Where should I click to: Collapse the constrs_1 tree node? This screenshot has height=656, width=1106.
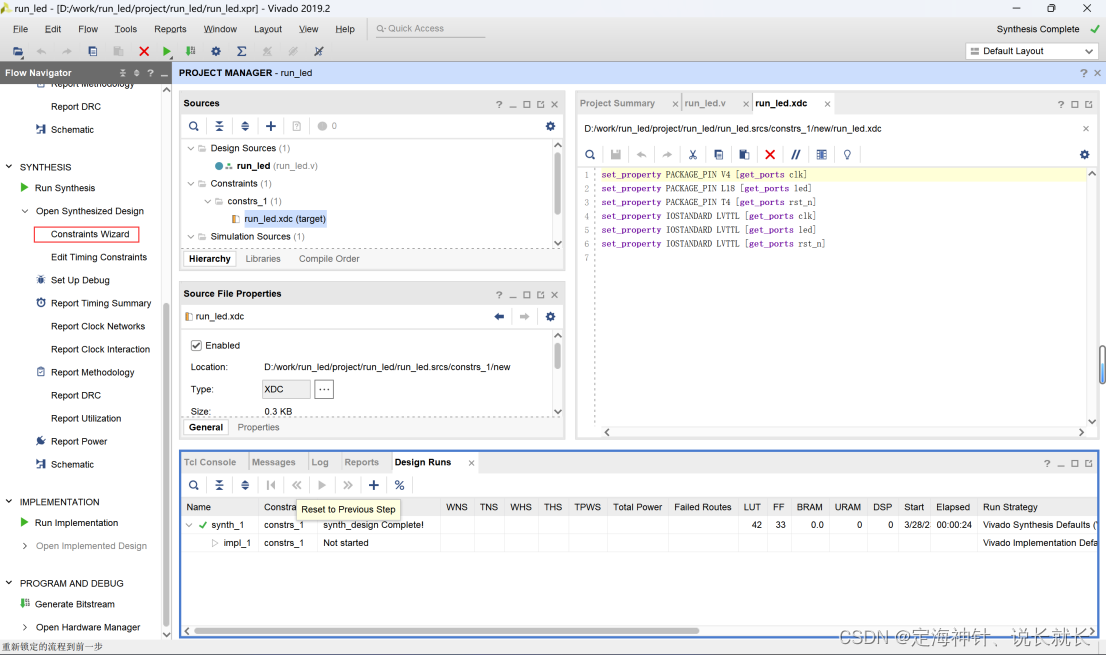(207, 201)
